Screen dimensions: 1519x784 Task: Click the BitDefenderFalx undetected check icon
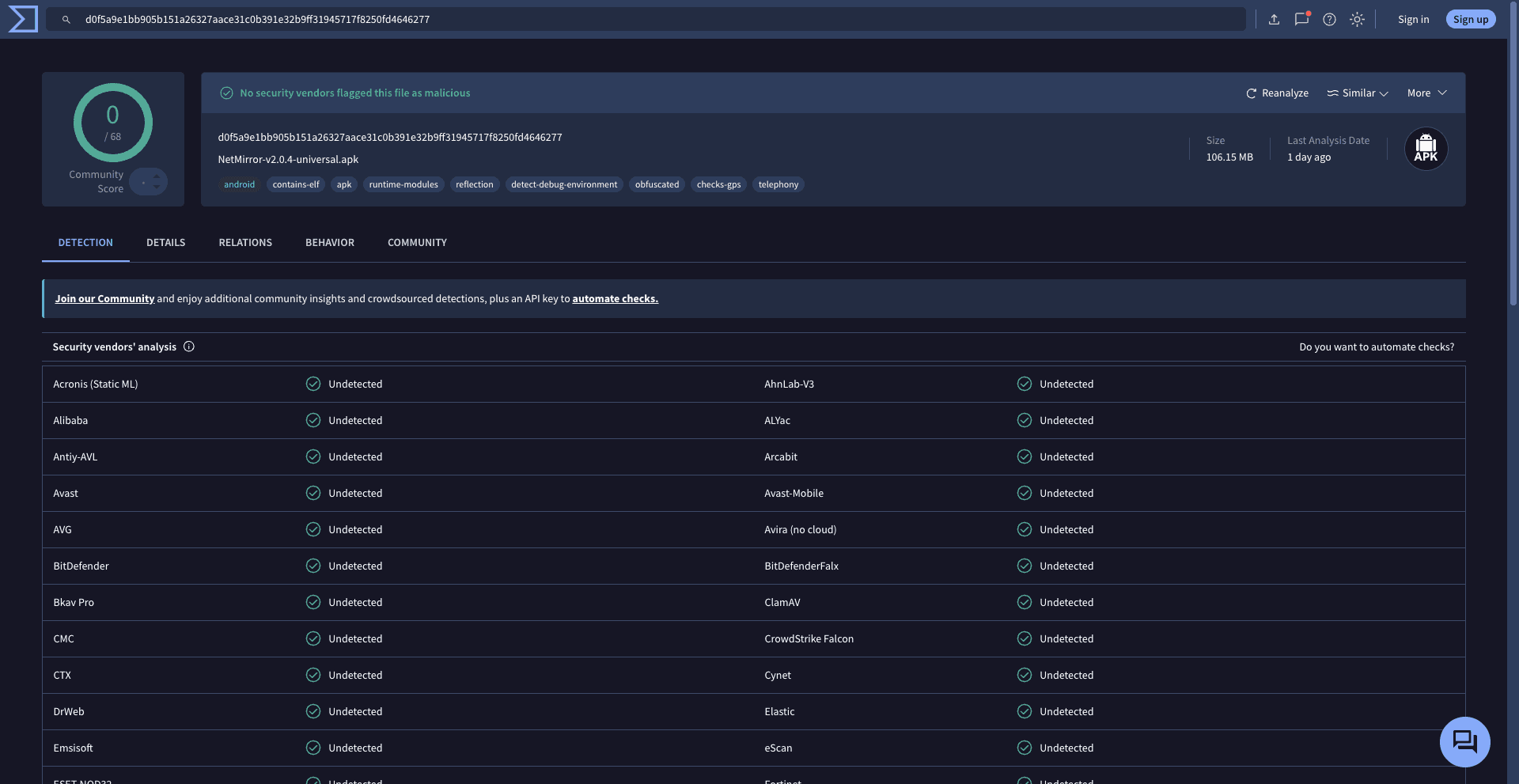pos(1025,566)
